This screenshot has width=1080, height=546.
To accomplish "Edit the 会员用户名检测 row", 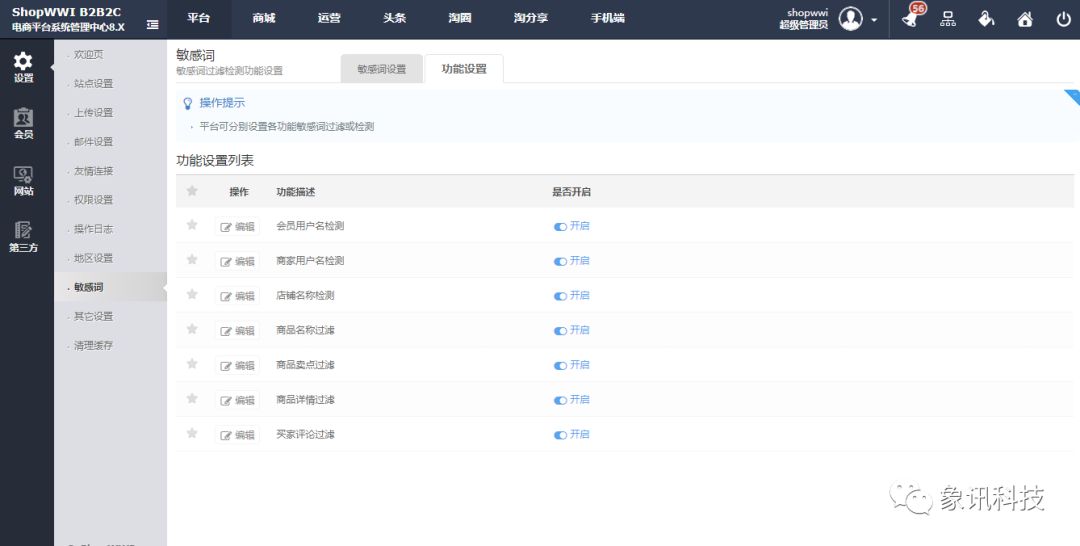I will (238, 227).
